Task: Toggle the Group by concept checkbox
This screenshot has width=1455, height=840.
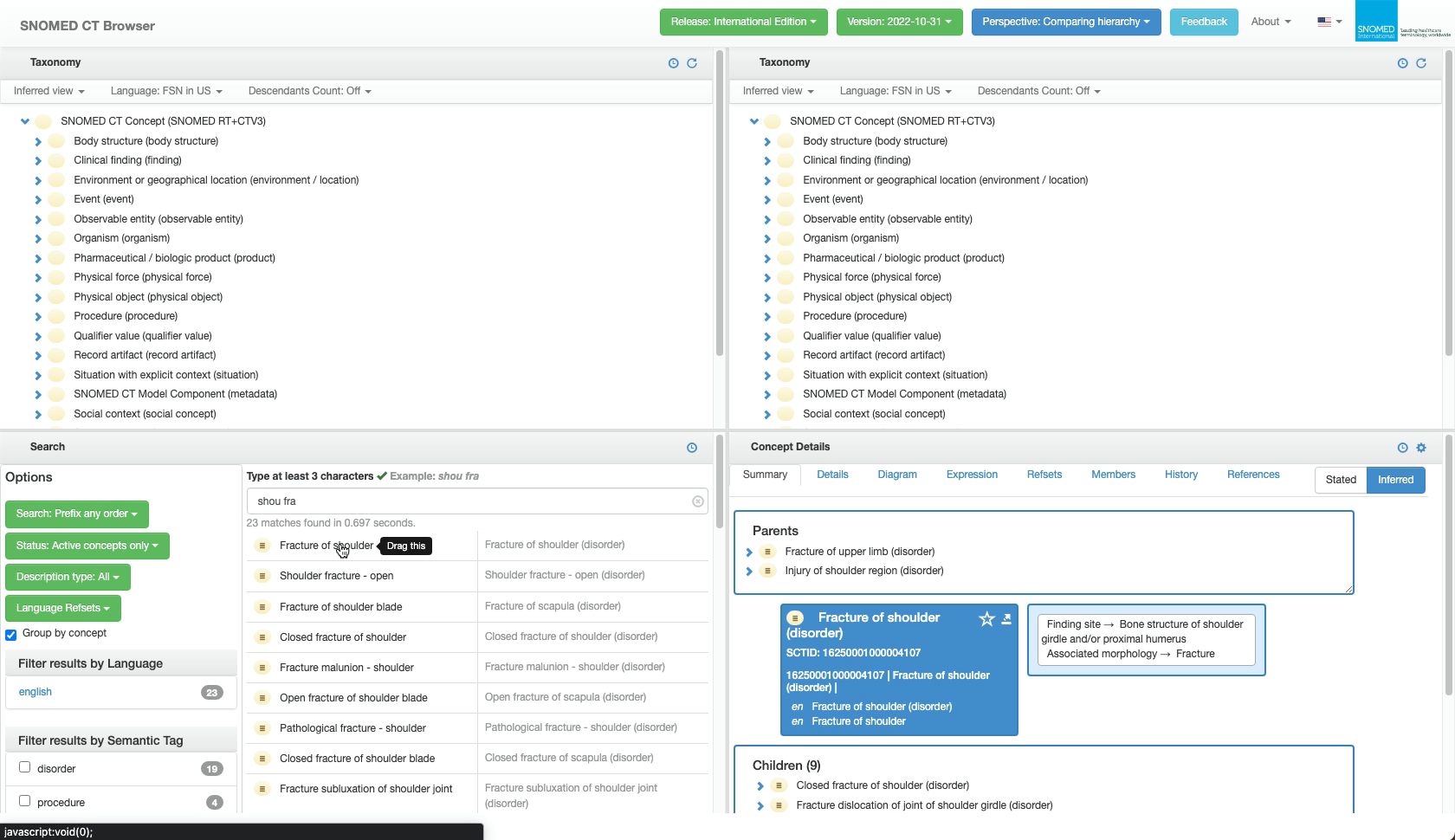Action: [11, 635]
